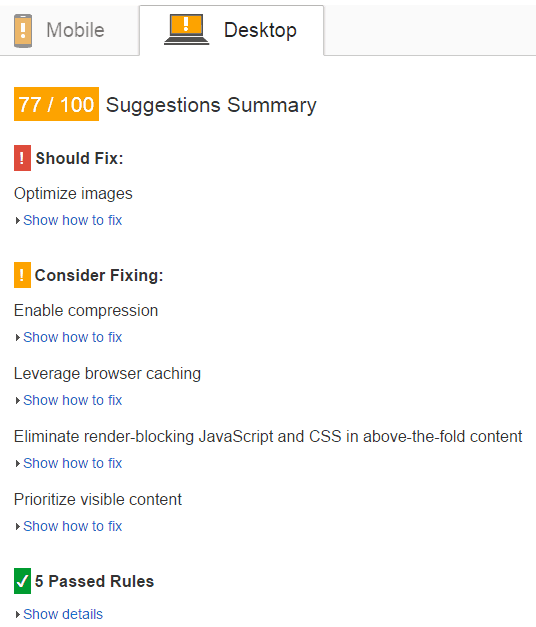Show how to fix render-blocking JavaScript and CSS

[x=72, y=463]
